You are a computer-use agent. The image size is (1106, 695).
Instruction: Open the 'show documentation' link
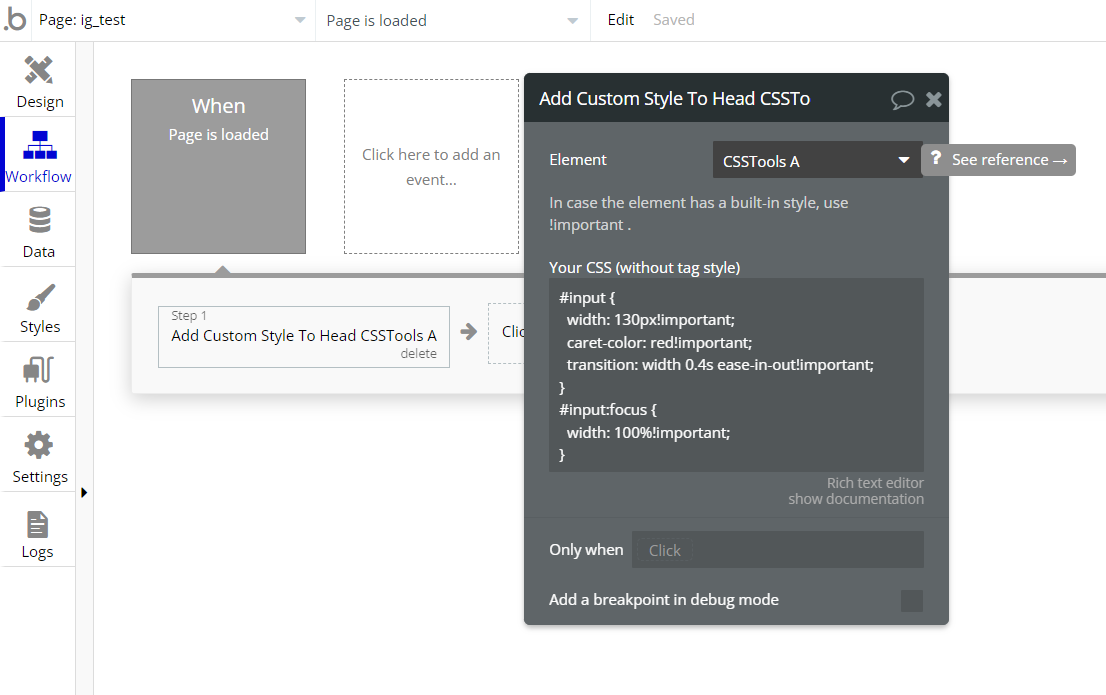coord(856,498)
